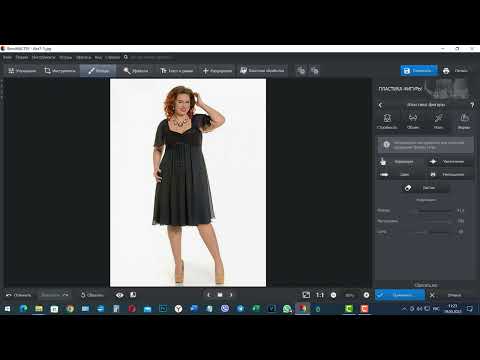Open help question mark in figure panel
The width and height of the screenshot is (480, 360).
point(472,105)
